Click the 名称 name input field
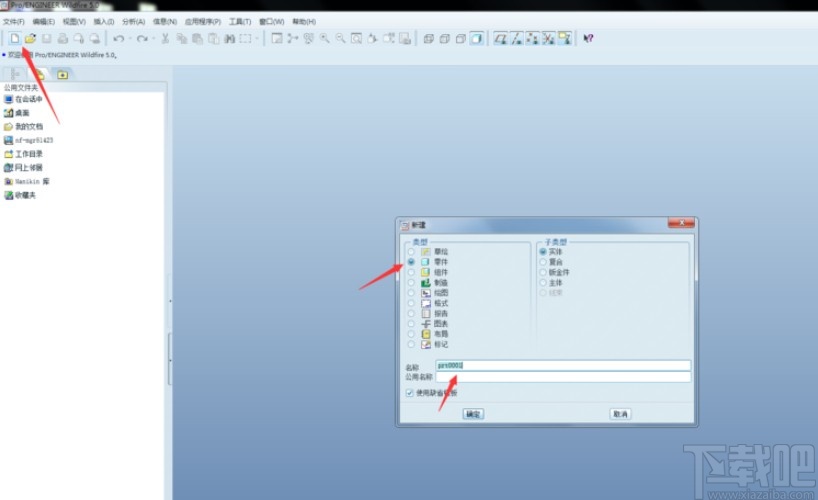This screenshot has height=500, width=818. pyautogui.click(x=563, y=365)
